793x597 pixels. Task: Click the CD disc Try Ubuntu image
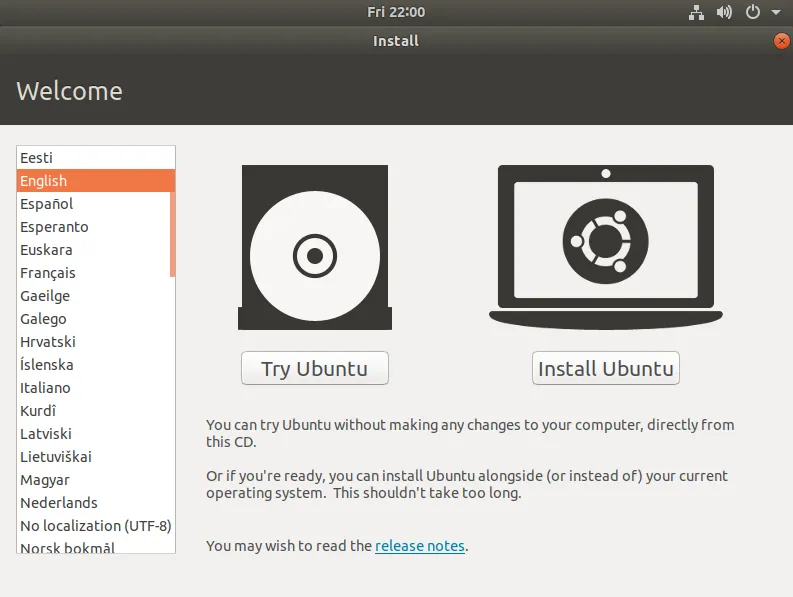pos(315,247)
